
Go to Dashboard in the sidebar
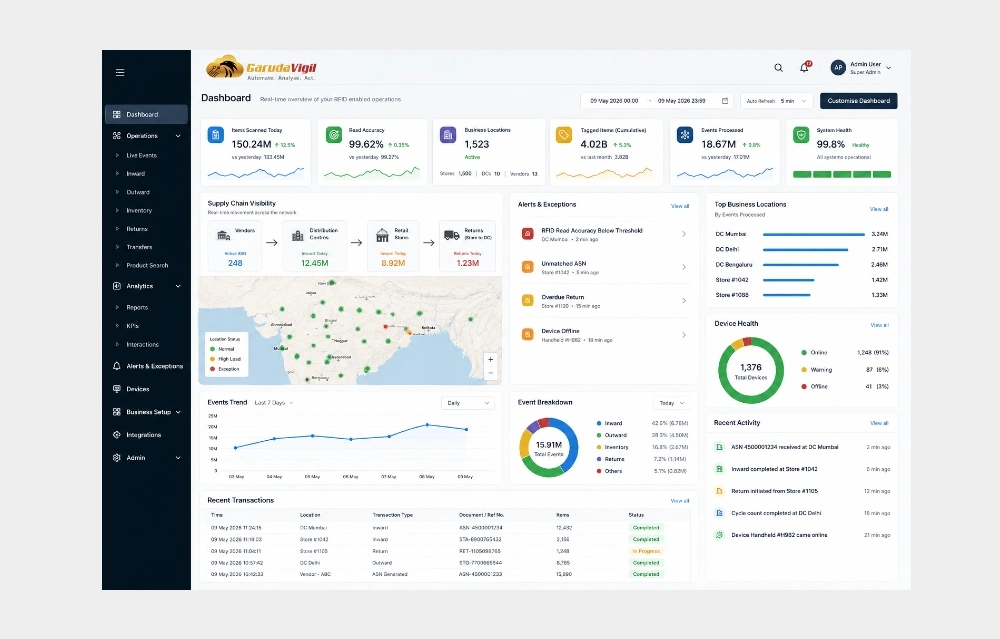(x=146, y=114)
